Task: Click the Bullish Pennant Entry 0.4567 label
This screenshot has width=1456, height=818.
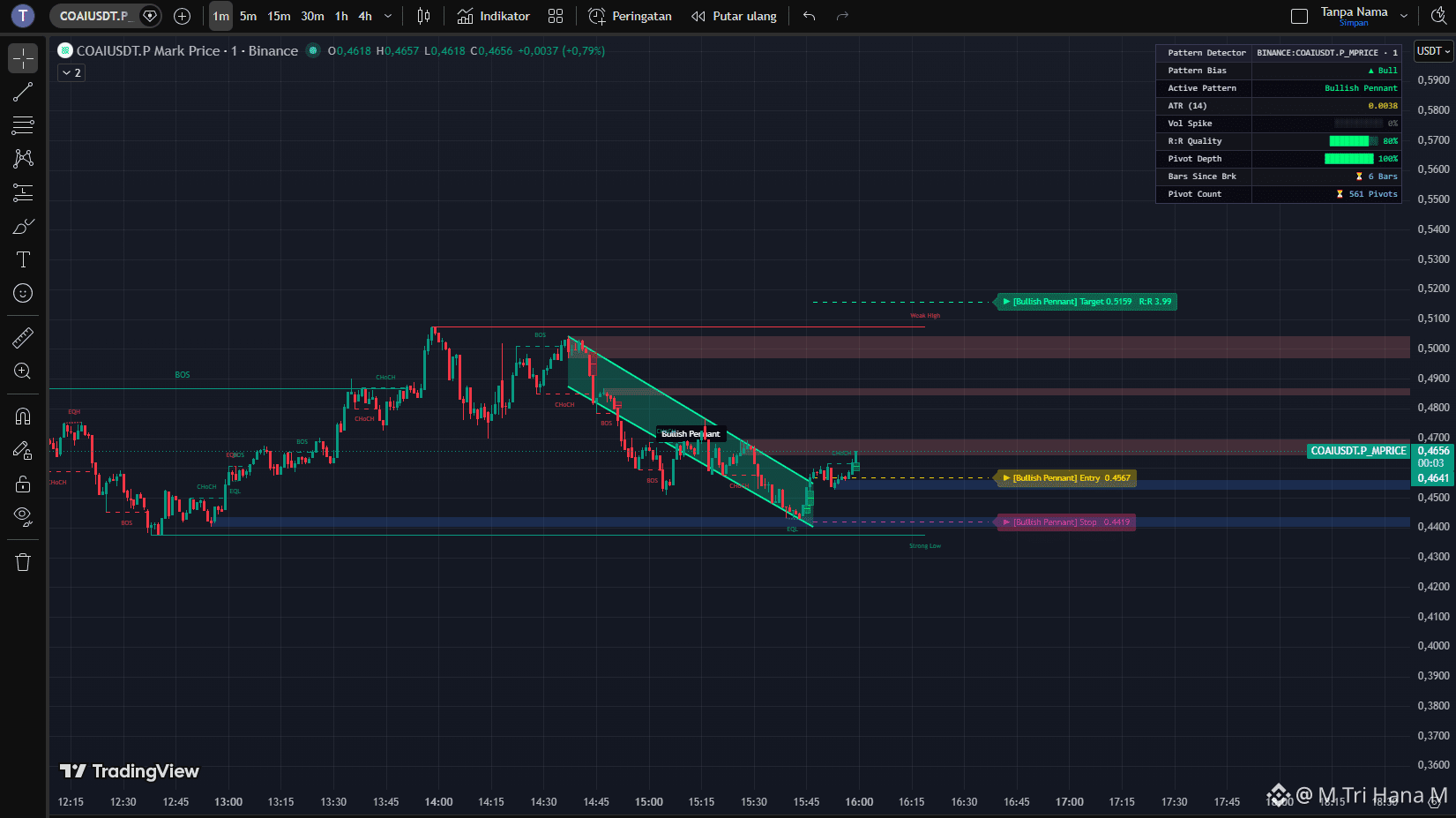Action: [1066, 478]
